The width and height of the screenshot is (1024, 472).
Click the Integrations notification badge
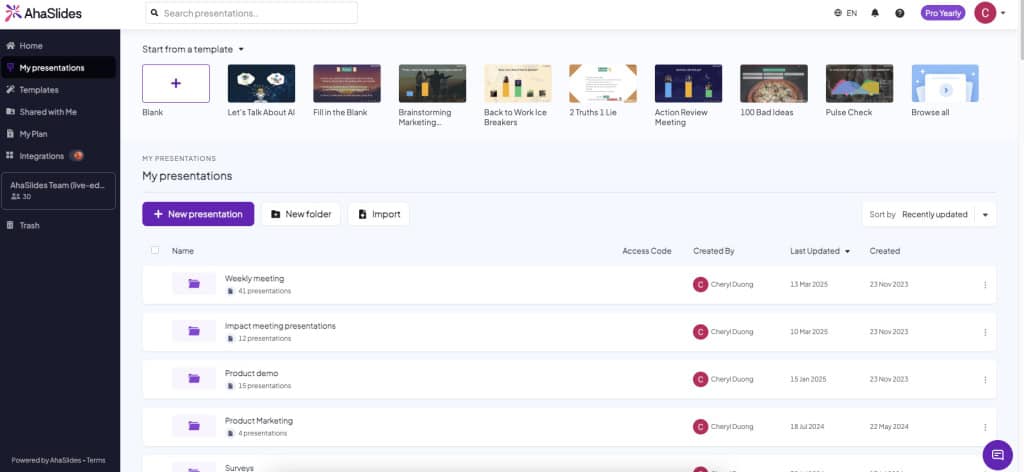tap(77, 155)
